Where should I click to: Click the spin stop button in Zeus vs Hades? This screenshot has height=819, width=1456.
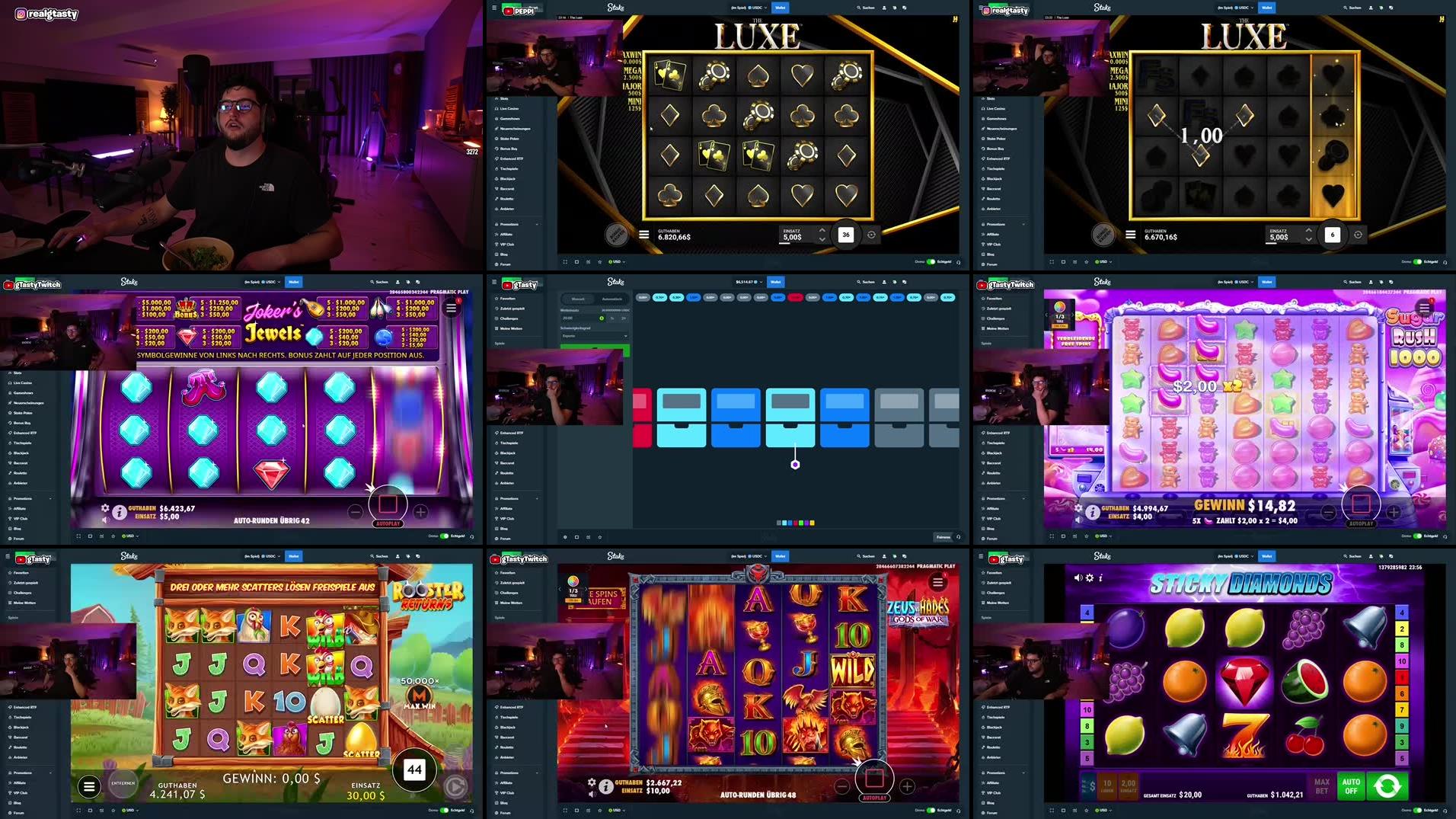click(874, 778)
